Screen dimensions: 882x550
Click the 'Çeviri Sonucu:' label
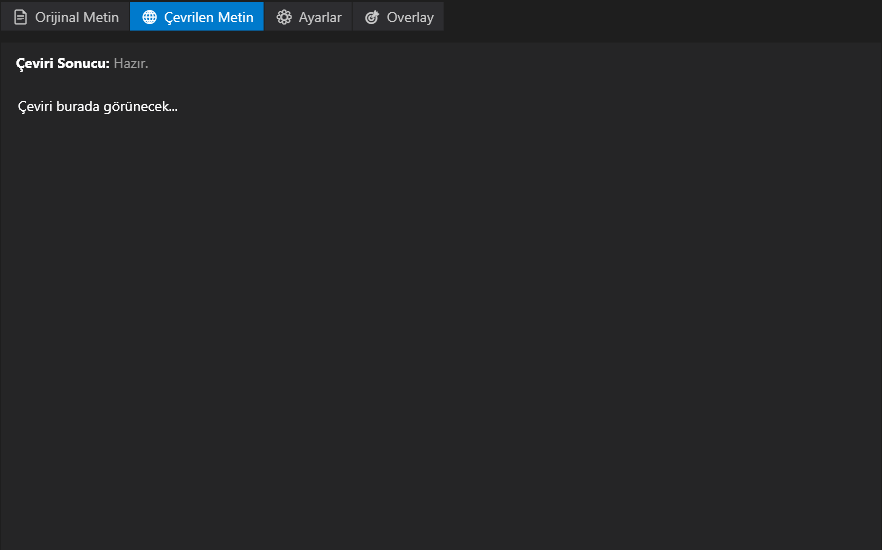click(62, 64)
